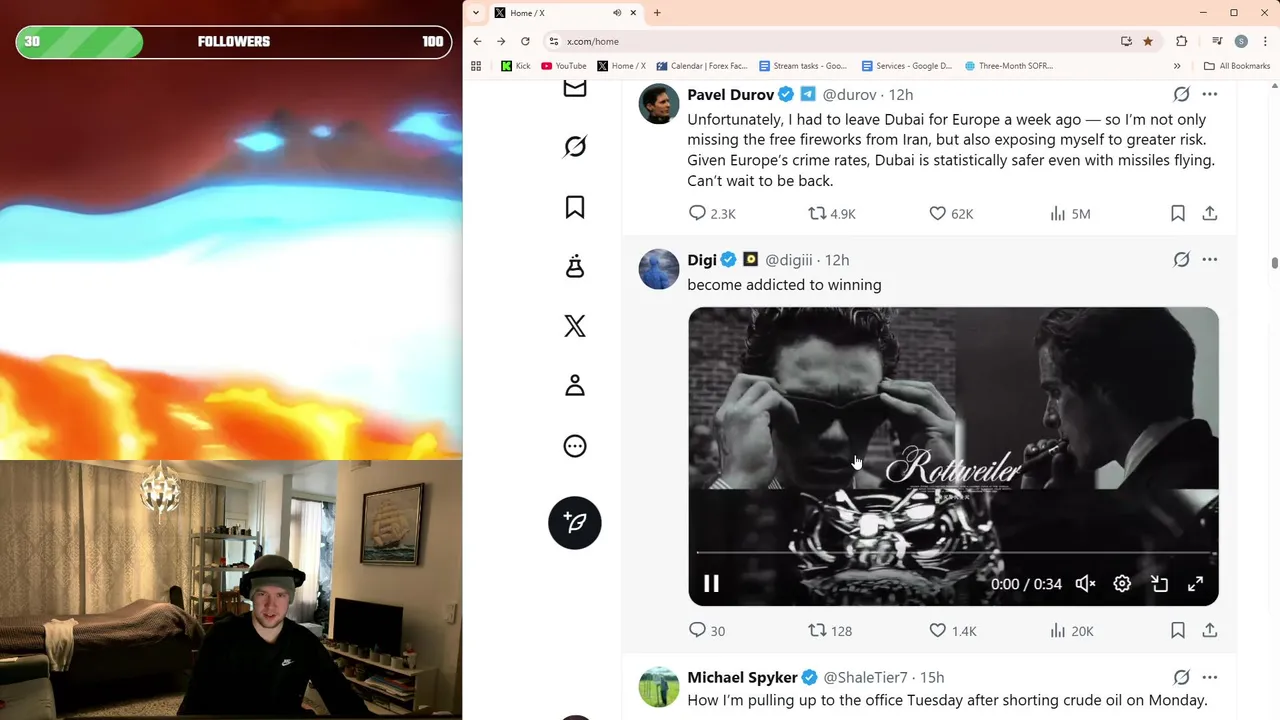Open more options on Durov's post
1280x720 pixels.
(1210, 94)
